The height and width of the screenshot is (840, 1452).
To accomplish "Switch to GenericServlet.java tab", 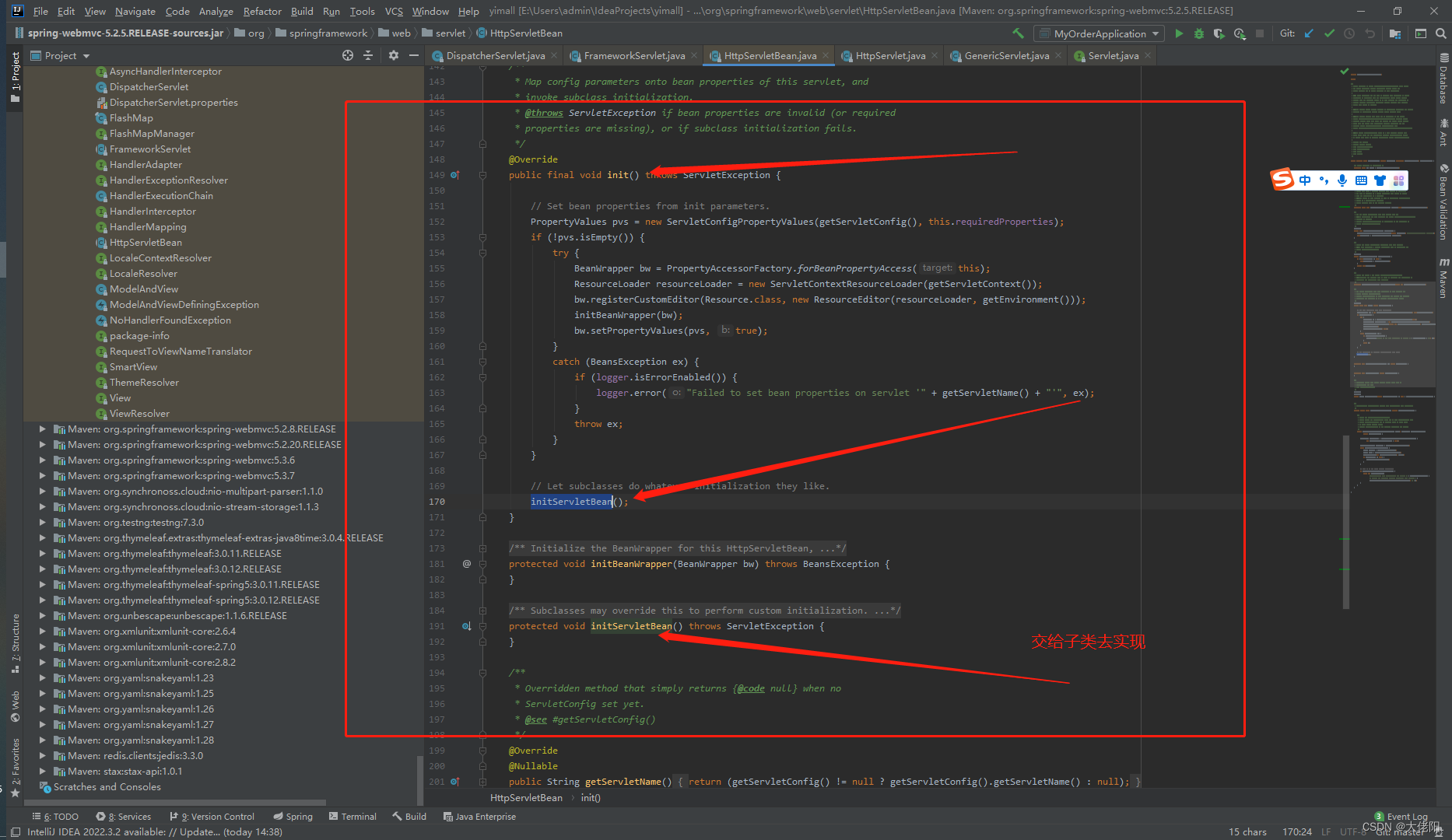I will [1006, 55].
